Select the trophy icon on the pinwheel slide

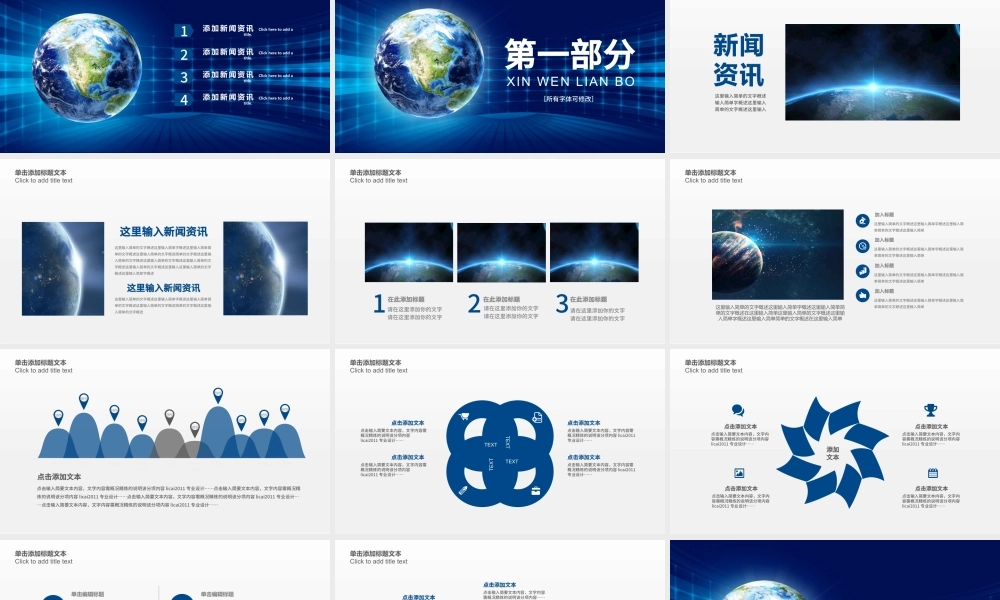click(x=931, y=409)
